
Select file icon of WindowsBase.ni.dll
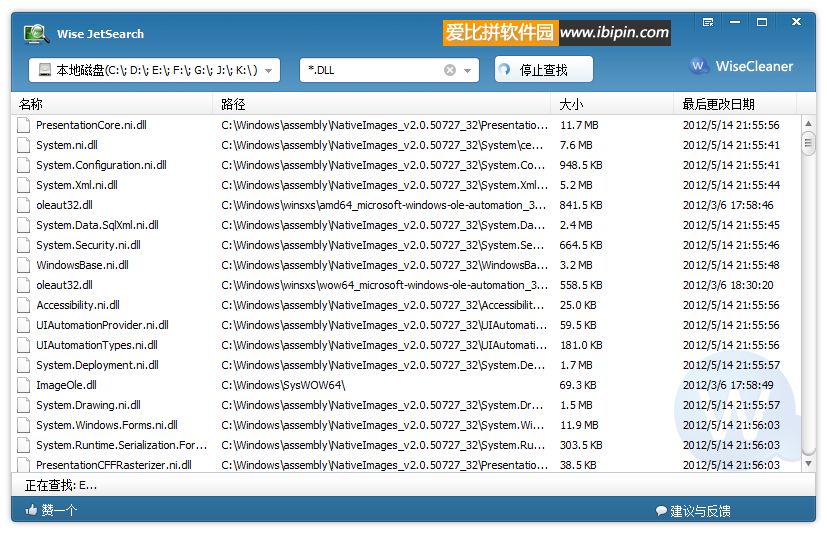coord(23,265)
